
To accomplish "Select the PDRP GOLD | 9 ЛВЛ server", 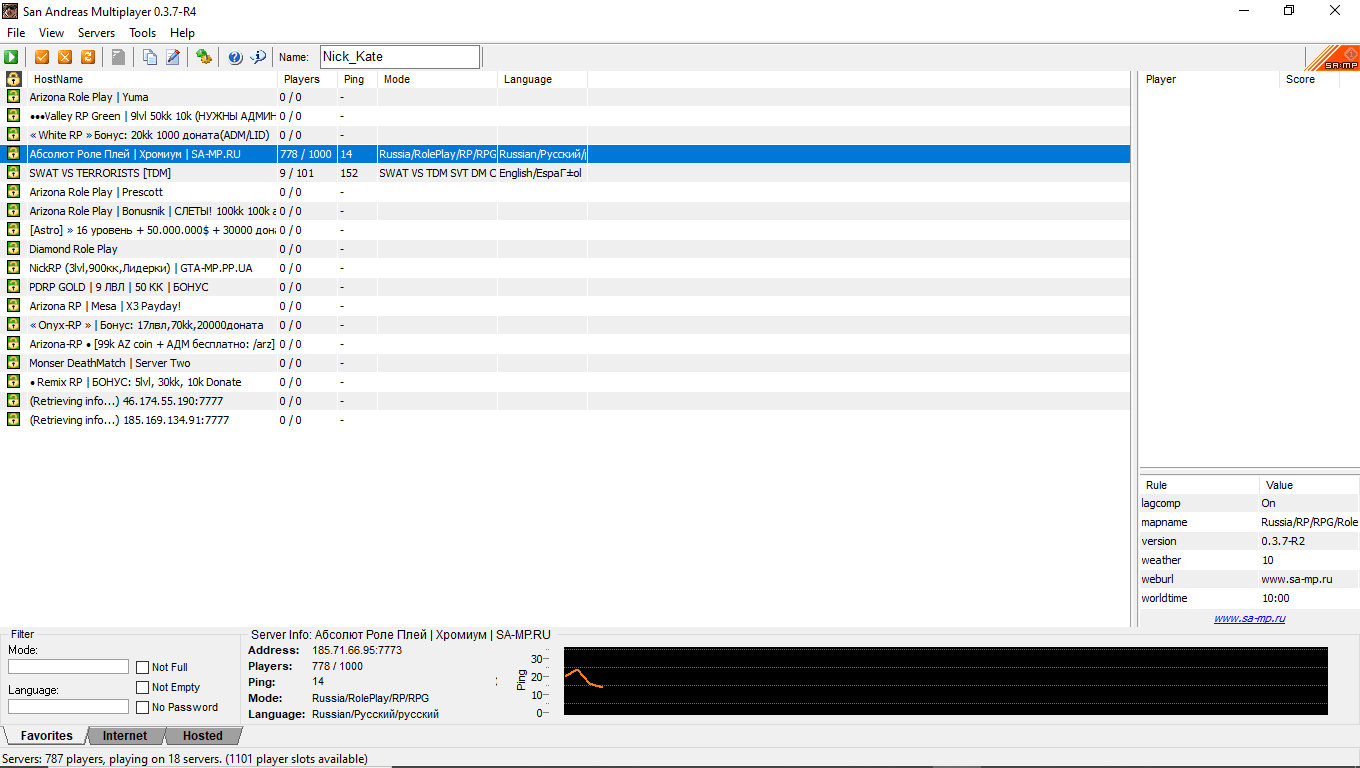I will 567,287.
